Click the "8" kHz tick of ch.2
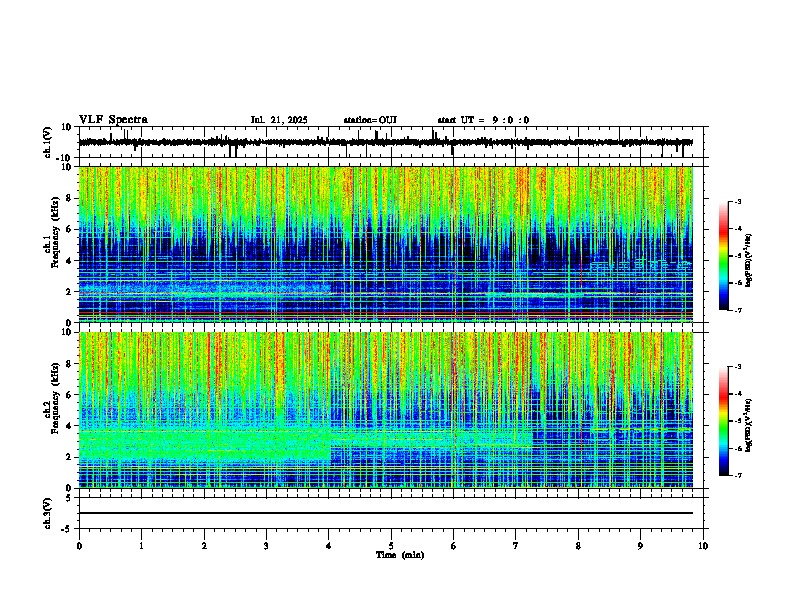The width and height of the screenshot is (792, 612). pos(69,364)
